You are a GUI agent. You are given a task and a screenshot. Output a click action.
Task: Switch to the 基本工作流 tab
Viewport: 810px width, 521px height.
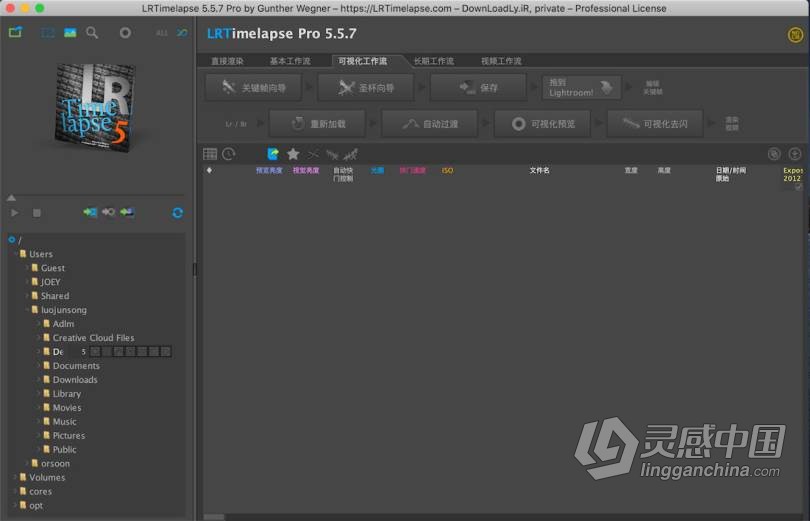click(x=290, y=61)
